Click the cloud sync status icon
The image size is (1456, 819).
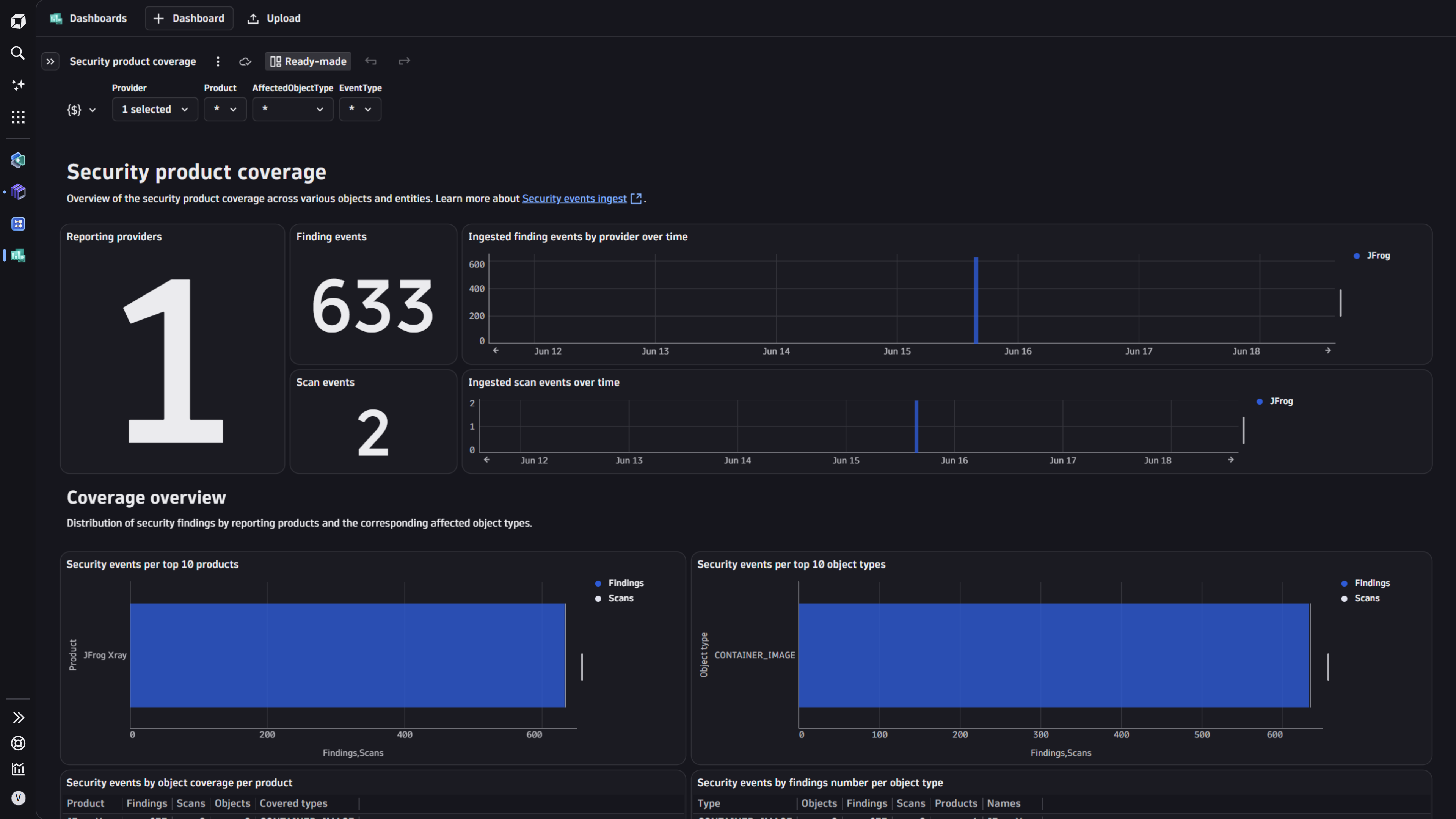point(245,61)
